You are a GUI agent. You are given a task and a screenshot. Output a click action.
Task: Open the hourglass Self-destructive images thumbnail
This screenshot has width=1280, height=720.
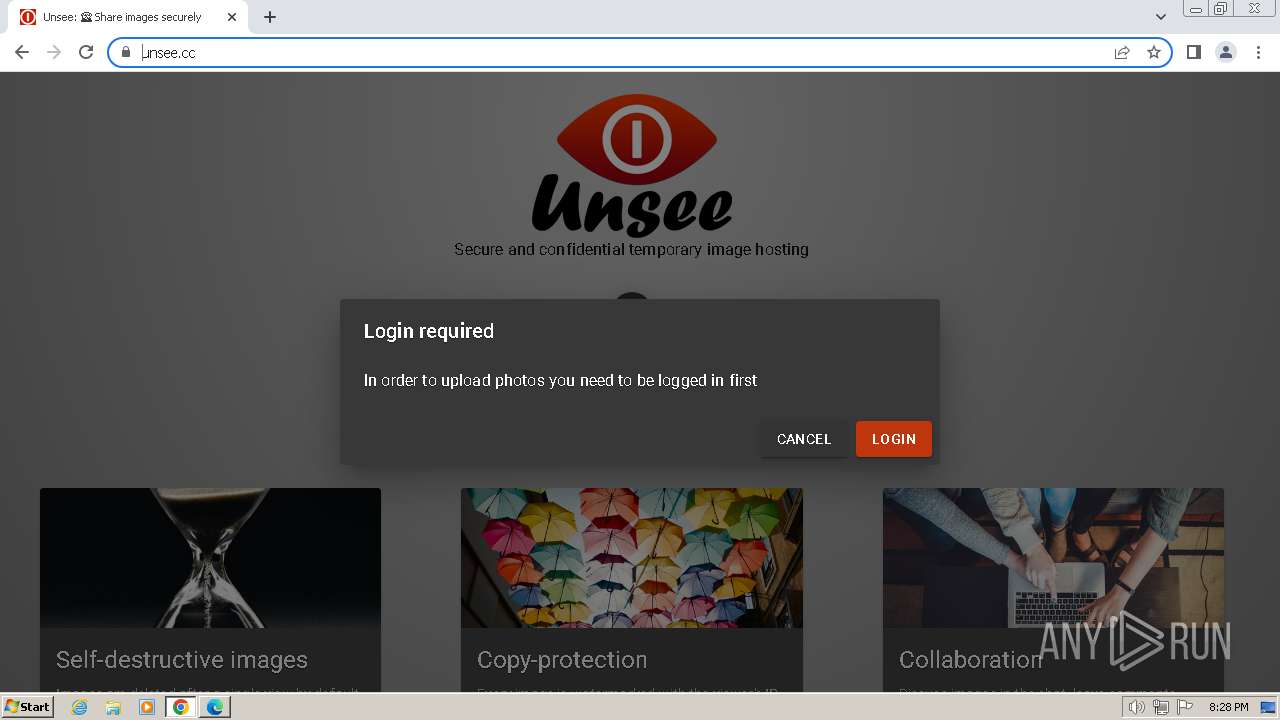210,558
